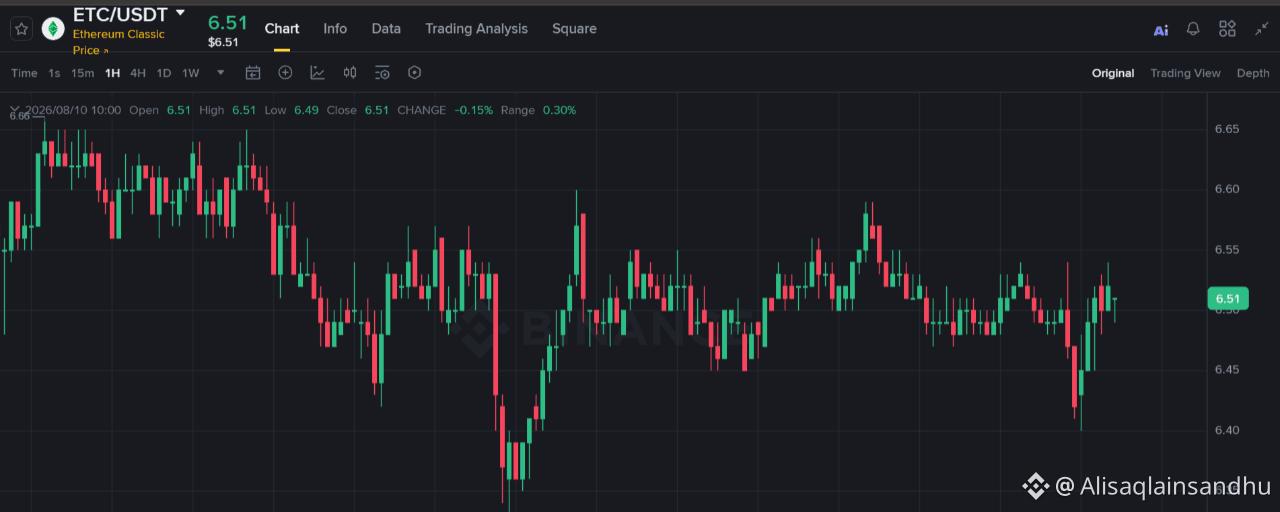
Task: Switch to the Chart tab
Action: coord(282,29)
